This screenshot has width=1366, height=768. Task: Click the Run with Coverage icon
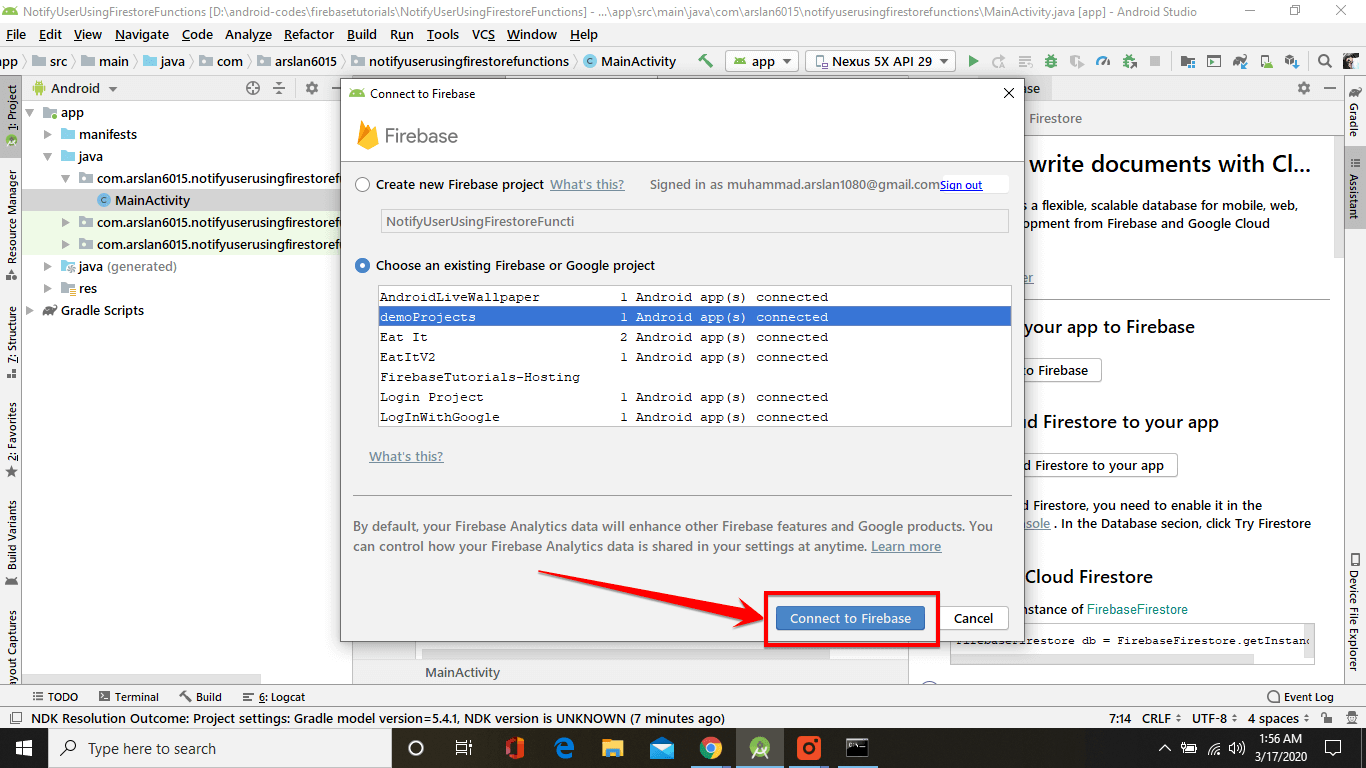pos(1077,61)
